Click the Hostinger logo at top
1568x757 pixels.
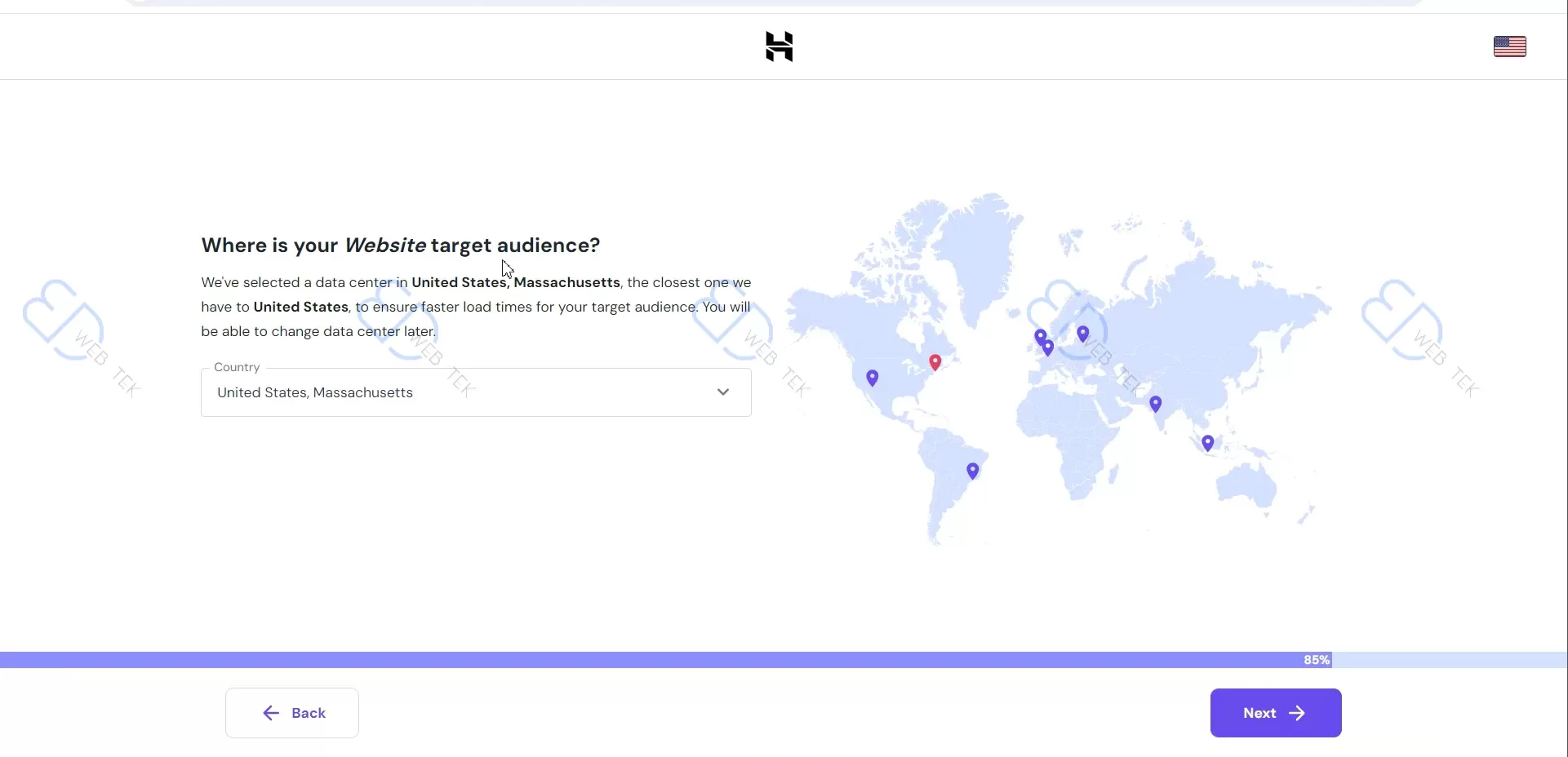(780, 46)
